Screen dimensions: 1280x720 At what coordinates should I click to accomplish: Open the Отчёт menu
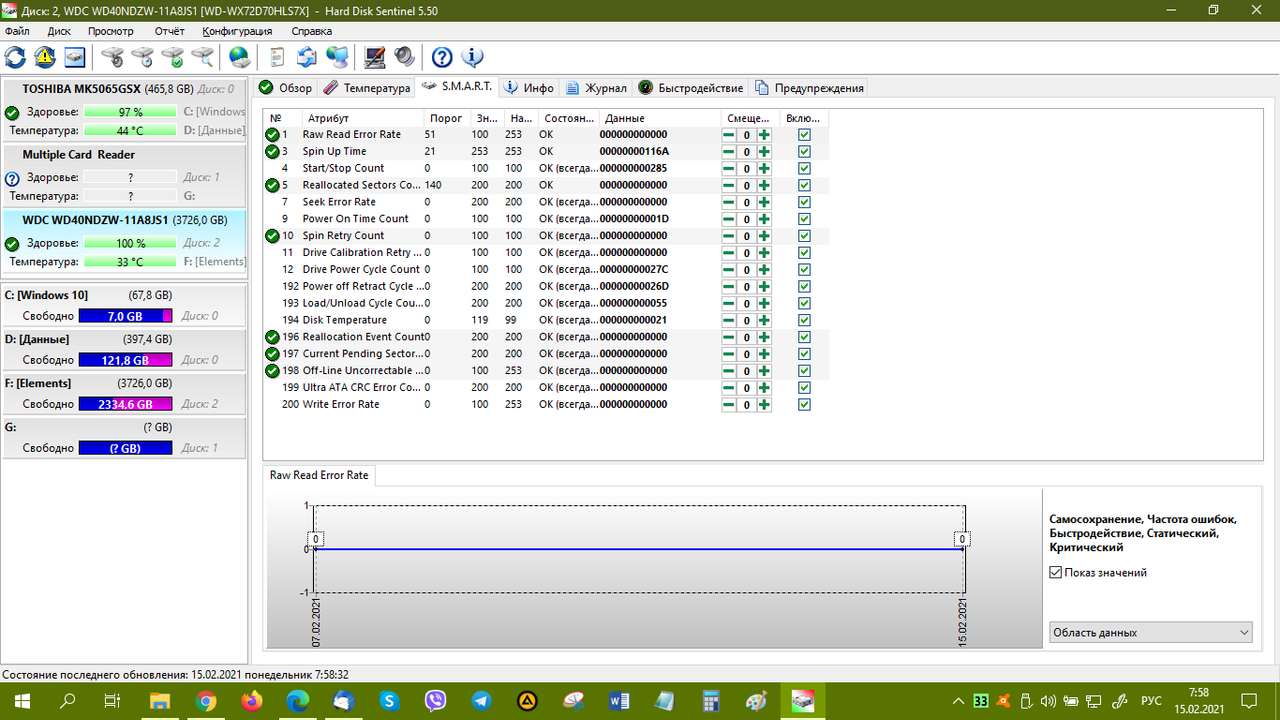[170, 31]
